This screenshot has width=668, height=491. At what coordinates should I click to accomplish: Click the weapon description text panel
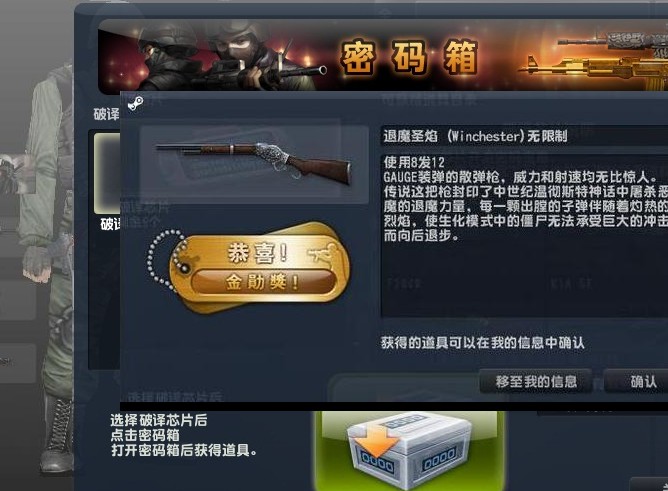pyautogui.click(x=524, y=236)
